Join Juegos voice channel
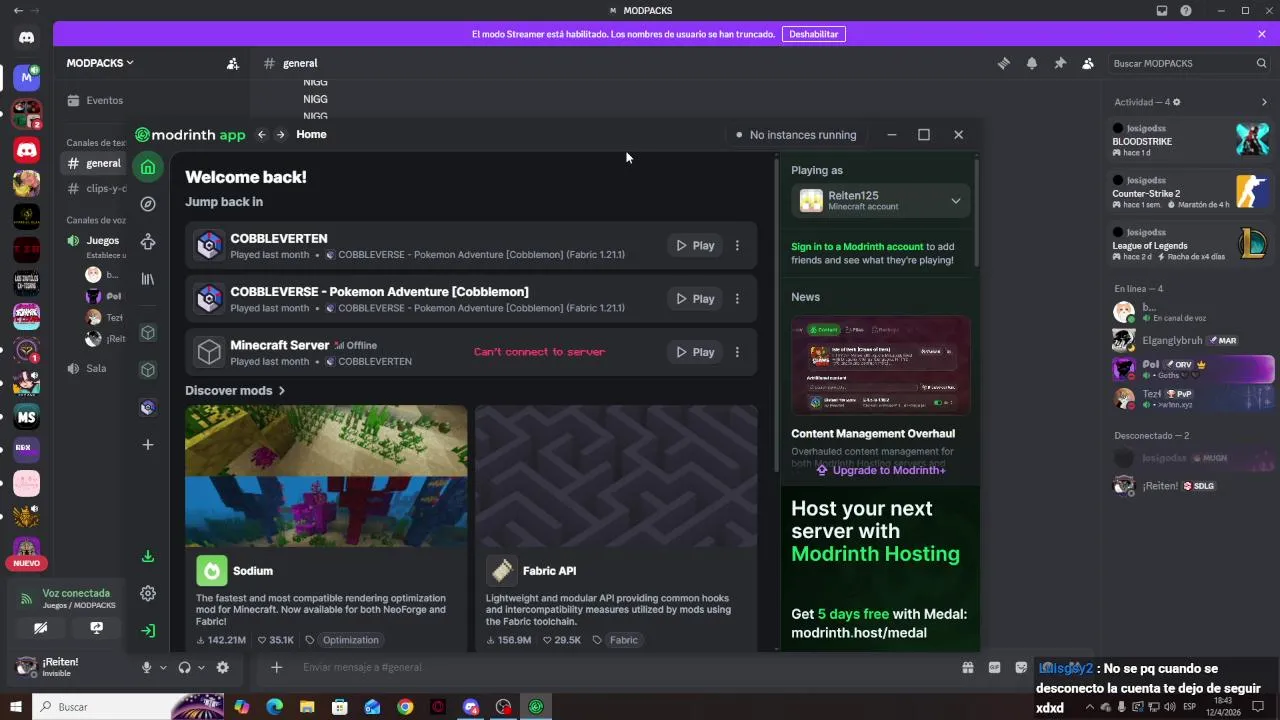Image resolution: width=1280 pixels, height=720 pixels. click(x=95, y=240)
